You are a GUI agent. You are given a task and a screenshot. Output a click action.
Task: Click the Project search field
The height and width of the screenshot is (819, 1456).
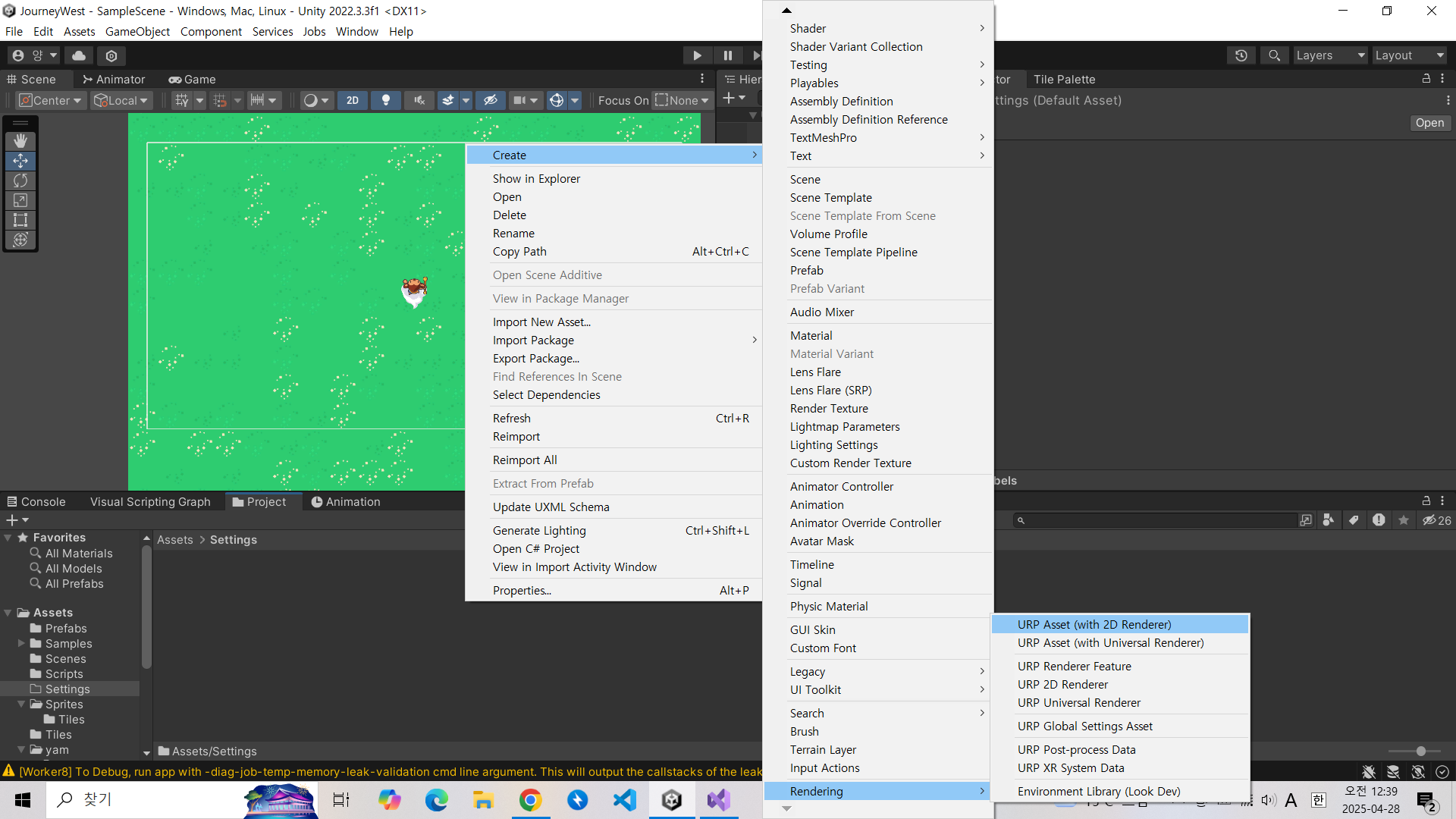coord(1156,520)
